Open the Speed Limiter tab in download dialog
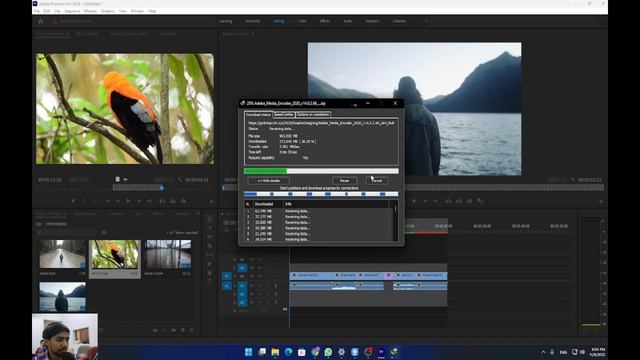The image size is (640, 360). (x=284, y=115)
